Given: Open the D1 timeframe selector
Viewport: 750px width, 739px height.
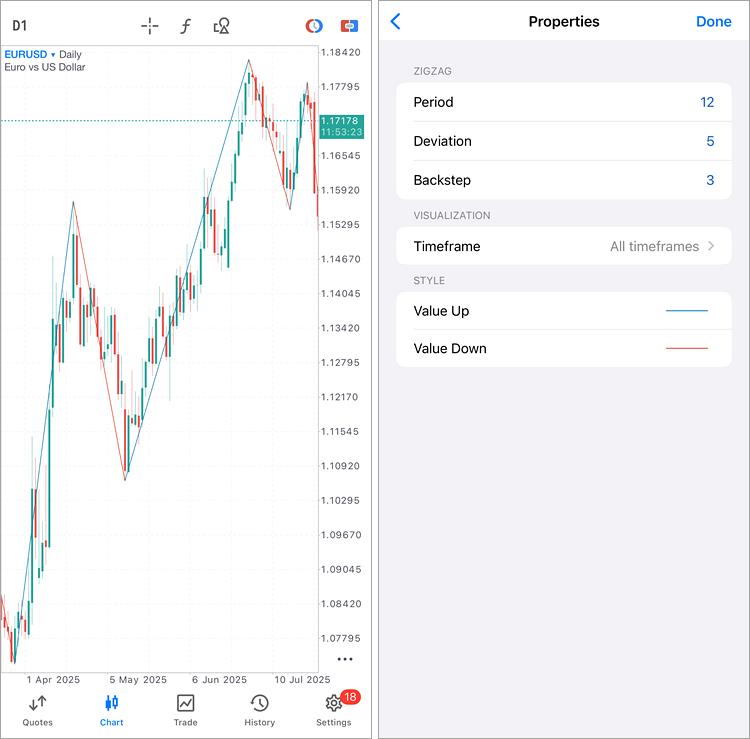Looking at the screenshot, I should (20, 26).
